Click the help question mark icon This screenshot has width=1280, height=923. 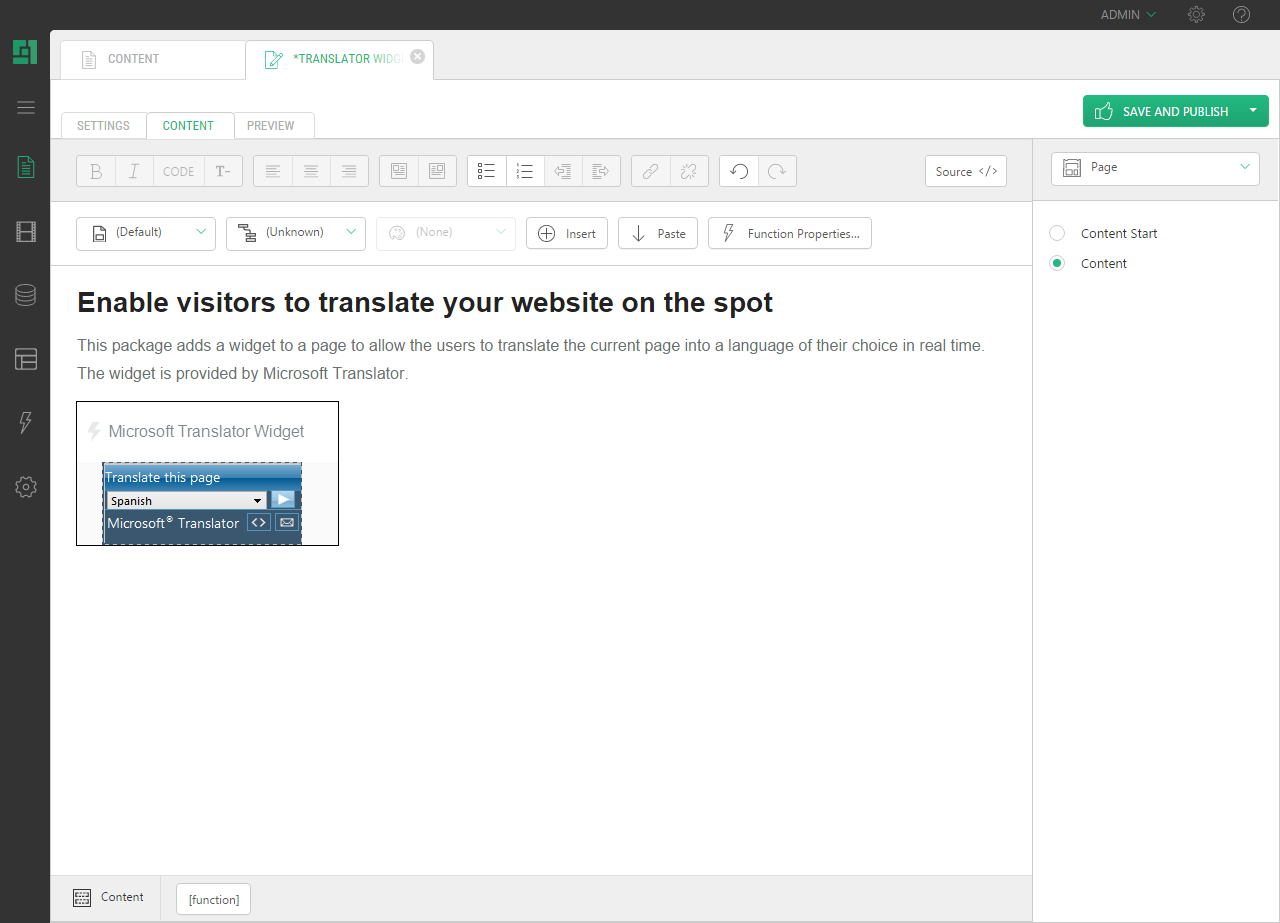(x=1241, y=15)
